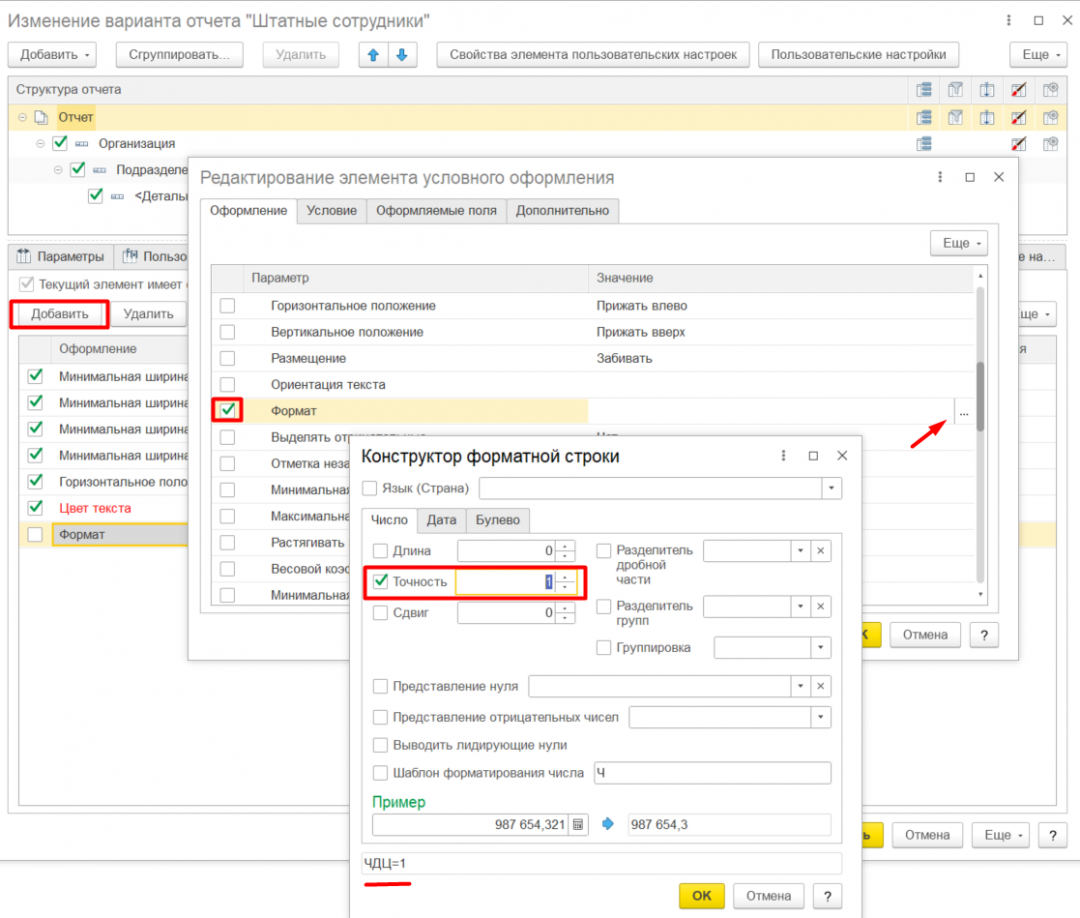Viewport: 1080px width, 918px height.
Task: Check the Горизонтальное положение parameter checkbox
Action: click(x=227, y=306)
